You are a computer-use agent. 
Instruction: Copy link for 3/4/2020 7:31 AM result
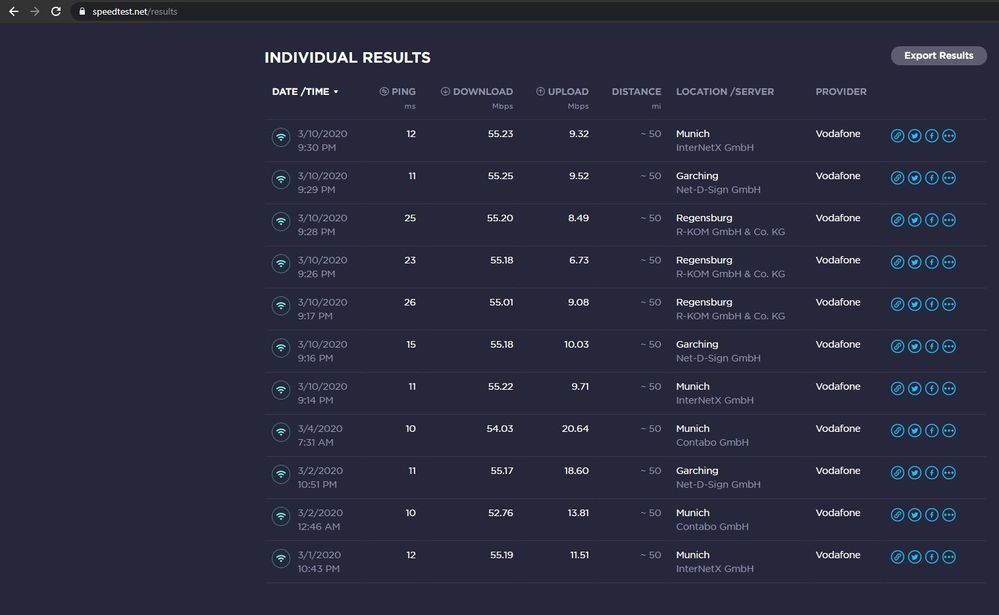[x=897, y=430]
